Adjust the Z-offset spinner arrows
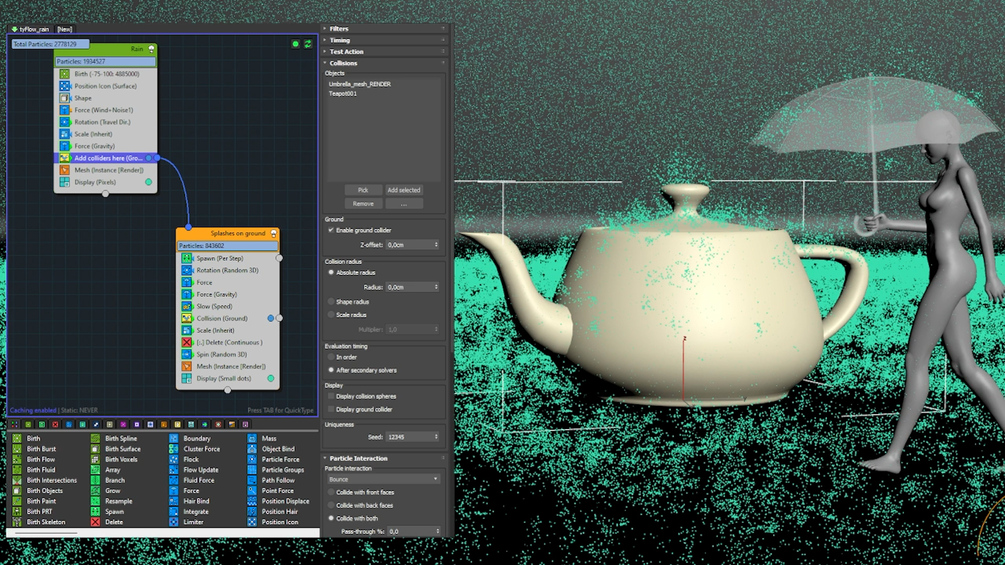Screen dimensions: 1005x565 click(x=436, y=245)
